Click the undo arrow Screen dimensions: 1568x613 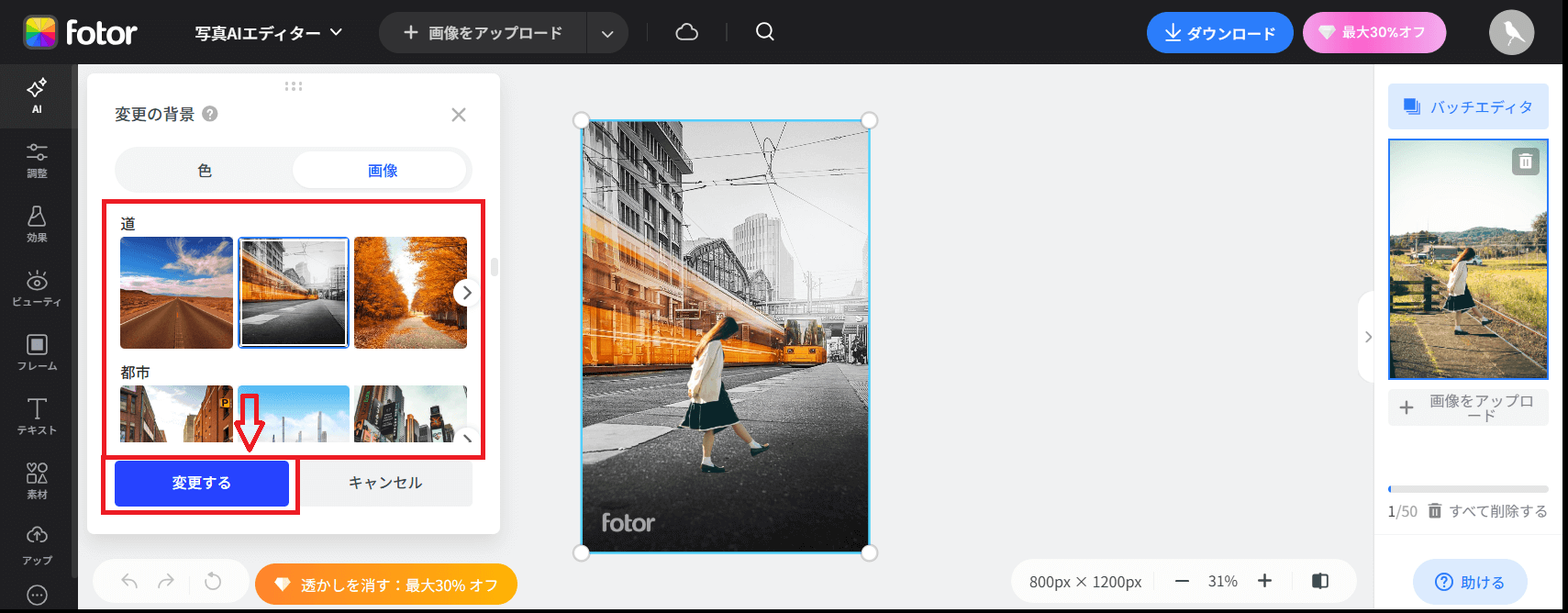click(129, 581)
